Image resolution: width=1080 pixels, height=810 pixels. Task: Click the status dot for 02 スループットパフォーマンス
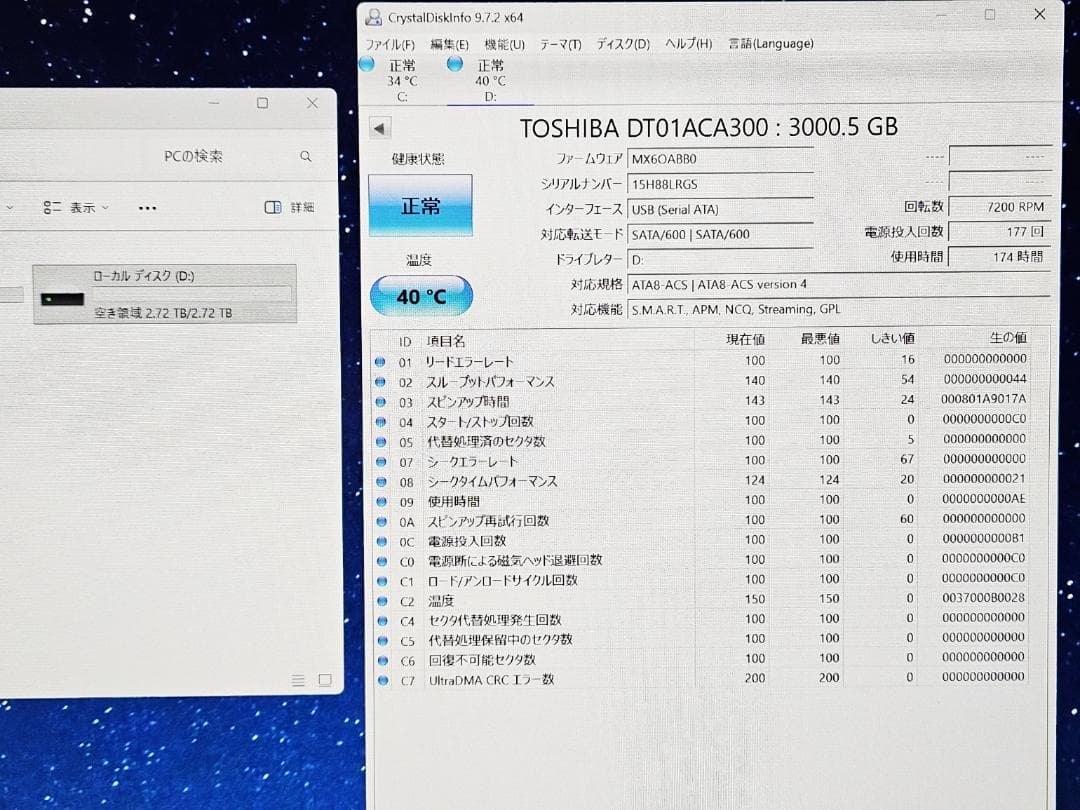click(x=380, y=382)
